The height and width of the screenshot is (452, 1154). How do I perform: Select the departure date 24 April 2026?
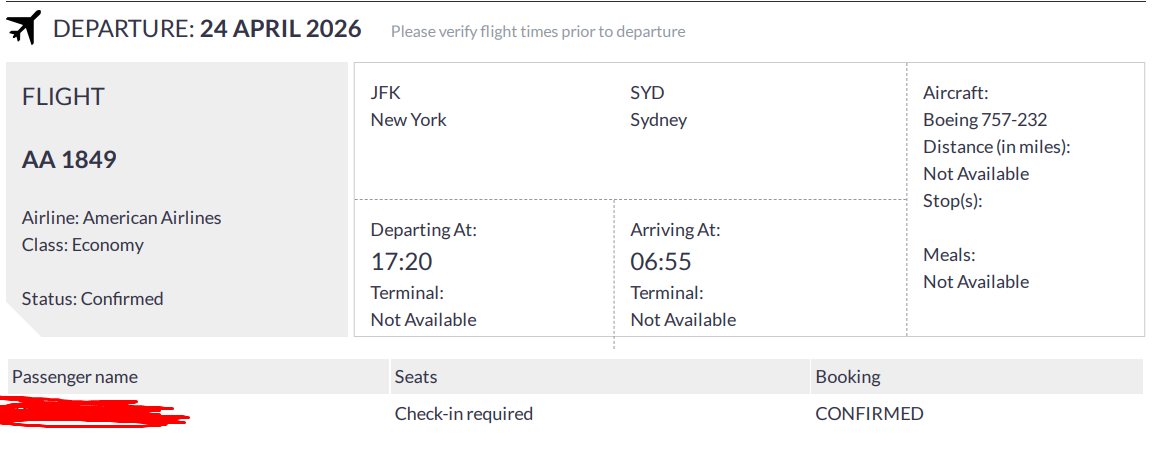[x=280, y=29]
